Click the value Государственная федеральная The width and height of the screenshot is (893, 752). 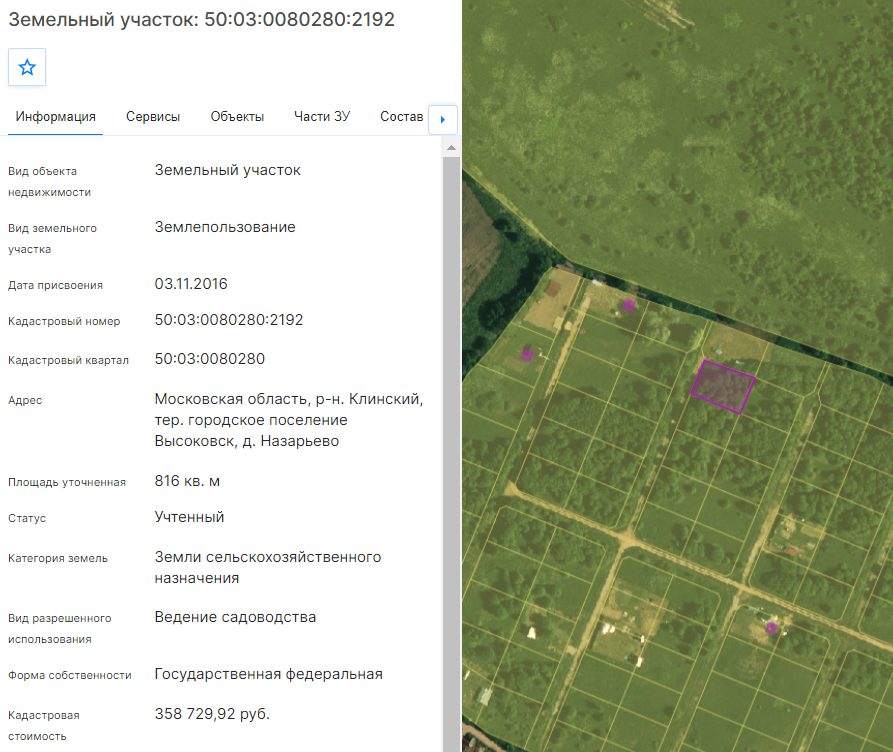click(268, 674)
